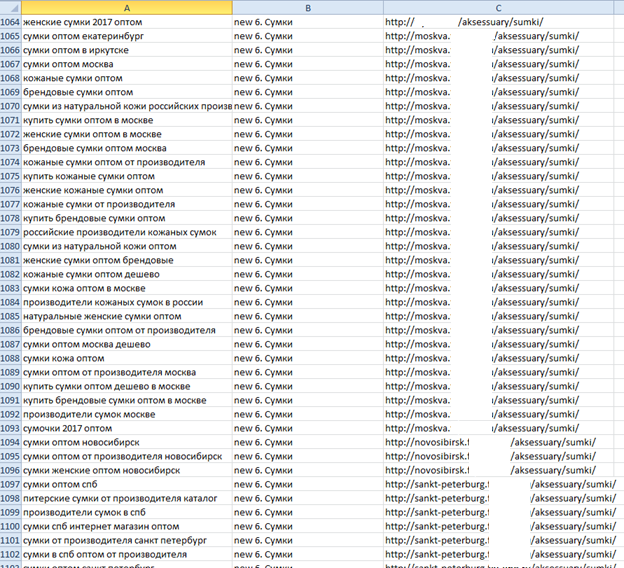Select row header 1093
This screenshot has width=624, height=568.
click(x=10, y=428)
